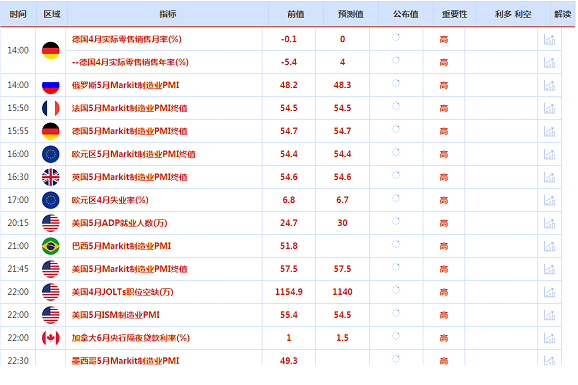Open chart icon for 德国5月Markit制造业PMI终值 row
This screenshot has width=578, height=385.
pos(549,131)
